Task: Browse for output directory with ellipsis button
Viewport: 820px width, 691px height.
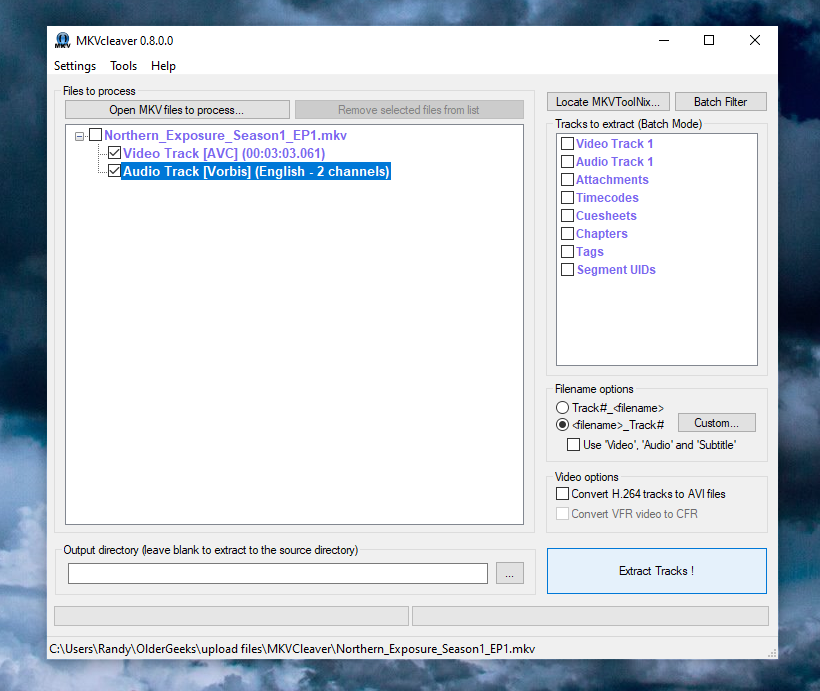Action: click(510, 573)
